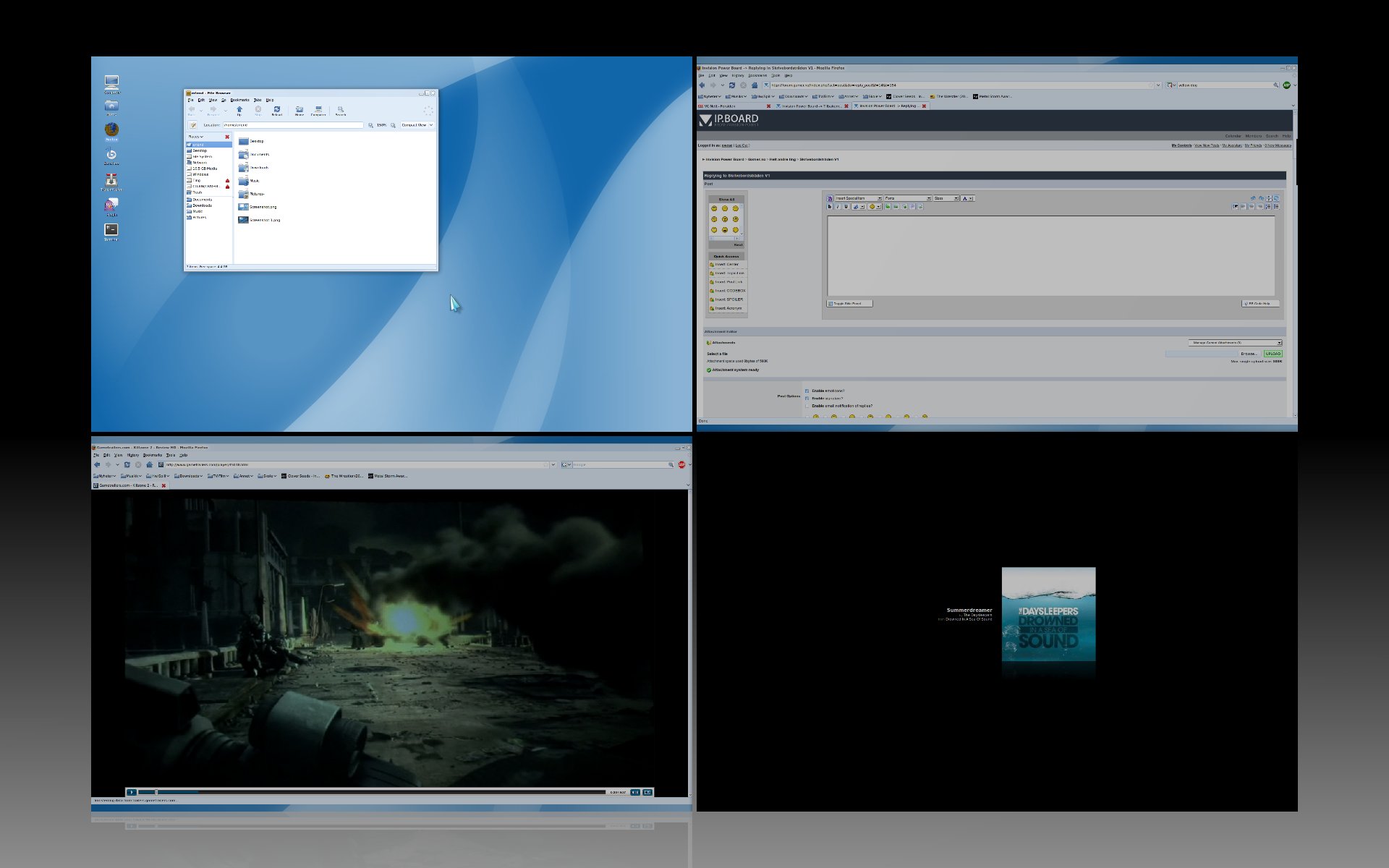The image size is (1389, 868).
Task: Click Insert CODEBOX in Quick Access
Action: point(729,291)
